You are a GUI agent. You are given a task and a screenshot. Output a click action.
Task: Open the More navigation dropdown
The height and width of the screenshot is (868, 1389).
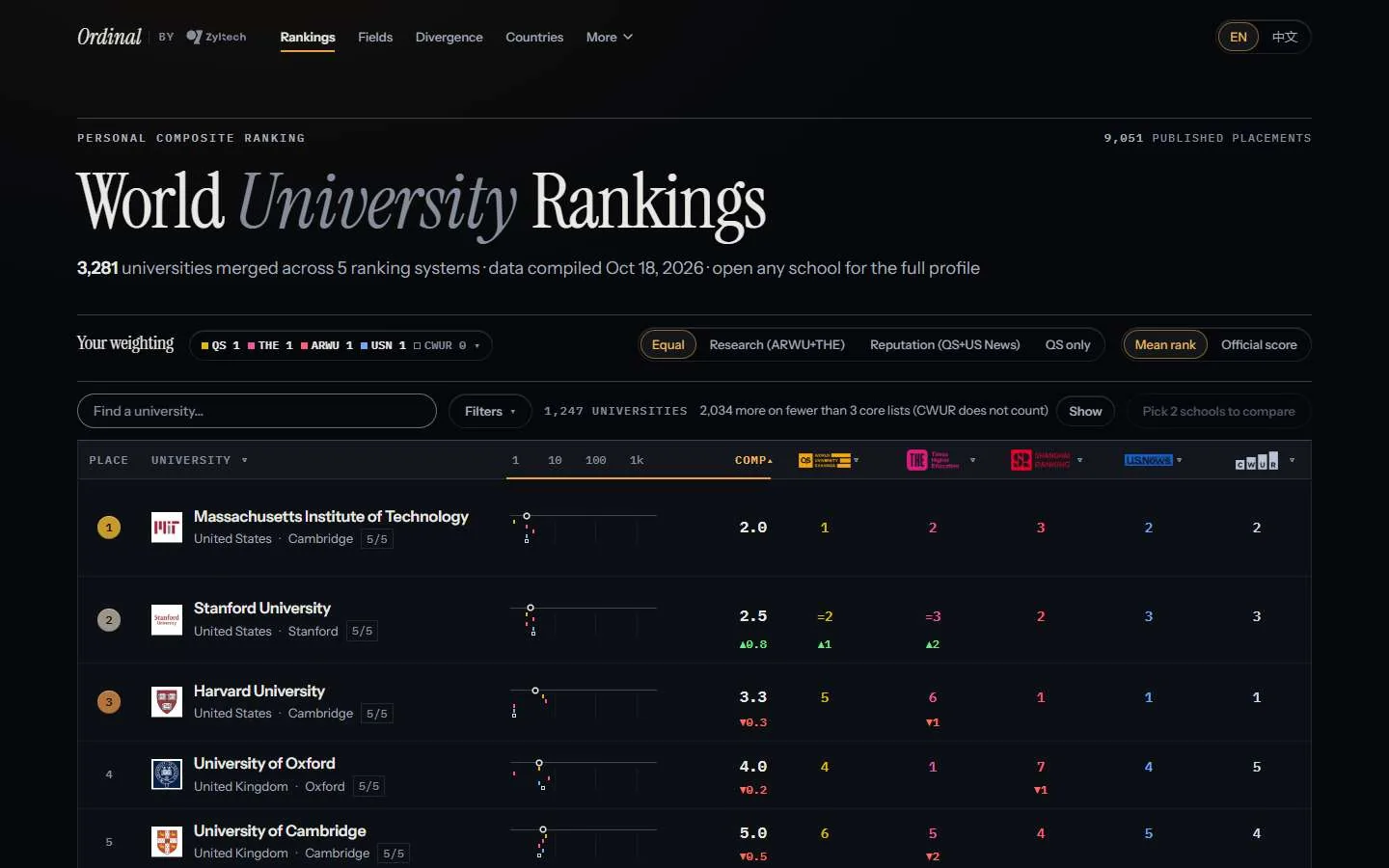610,37
